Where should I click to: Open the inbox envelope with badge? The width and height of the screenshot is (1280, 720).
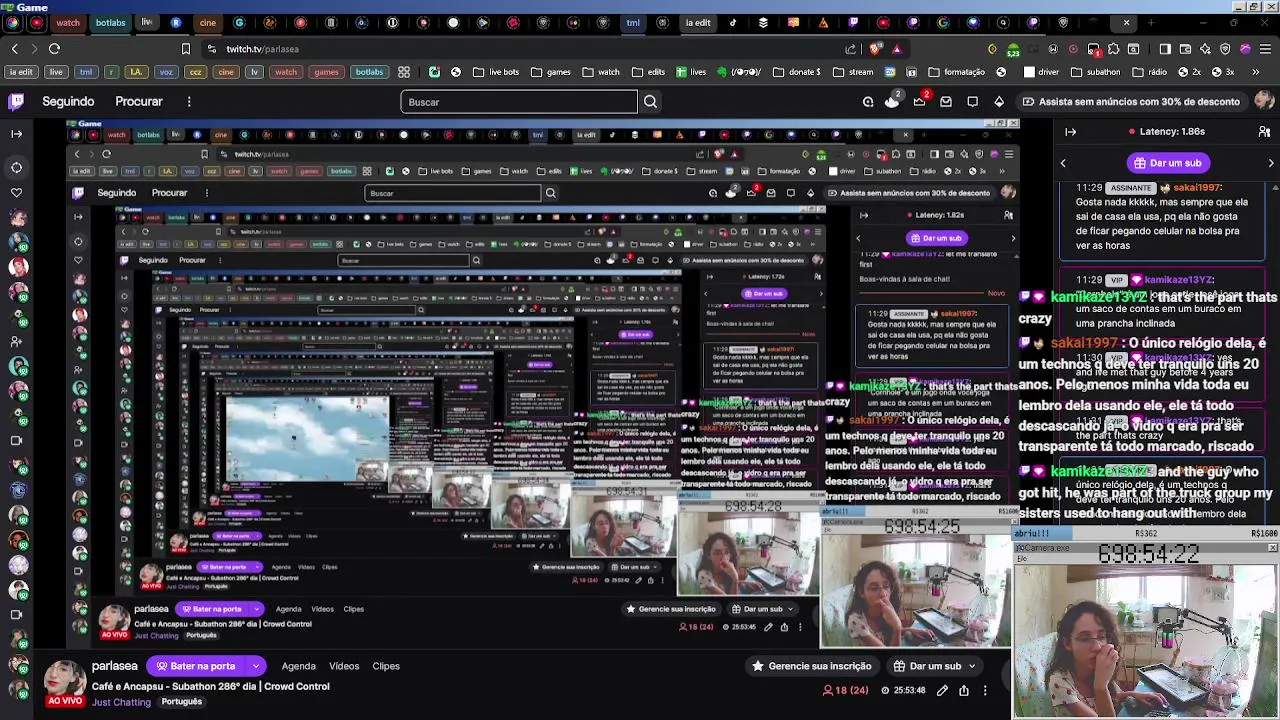[x=946, y=101]
